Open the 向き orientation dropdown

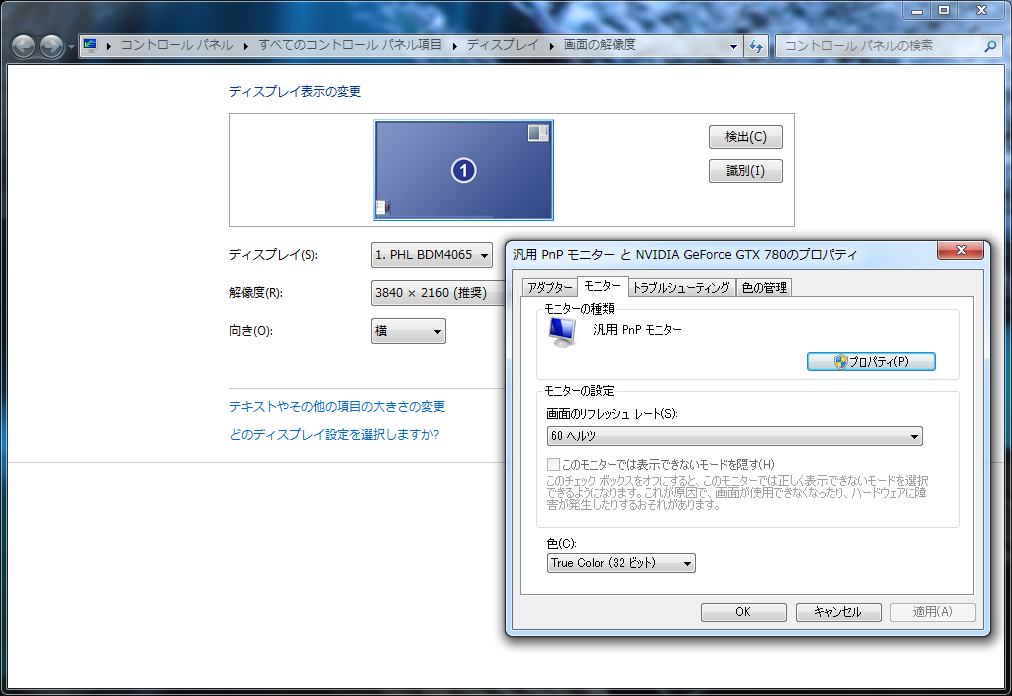point(408,331)
